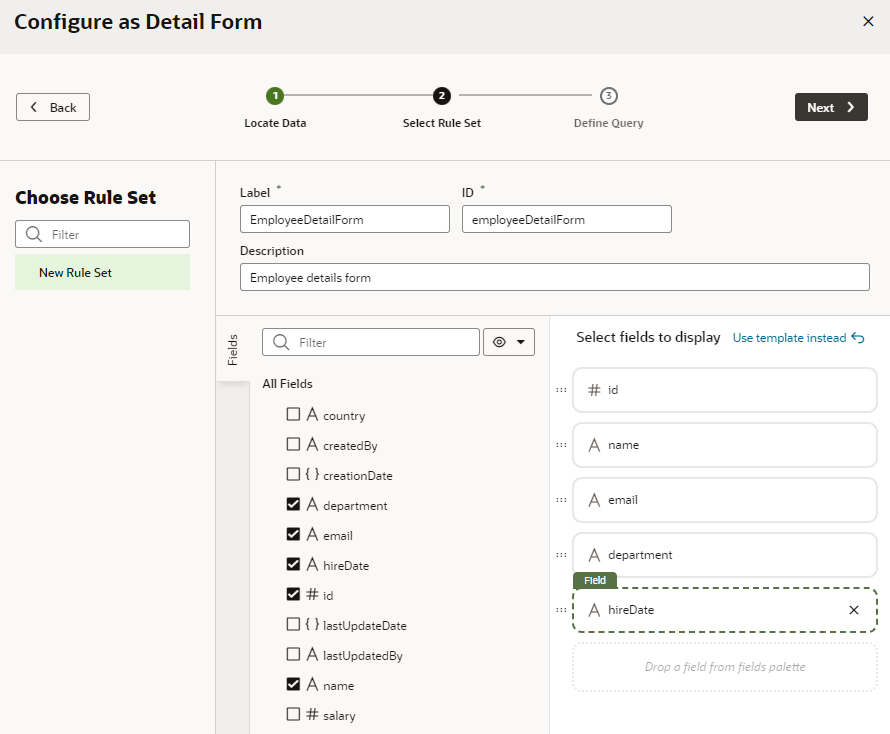Click the text type icon on the name field

coord(592,445)
